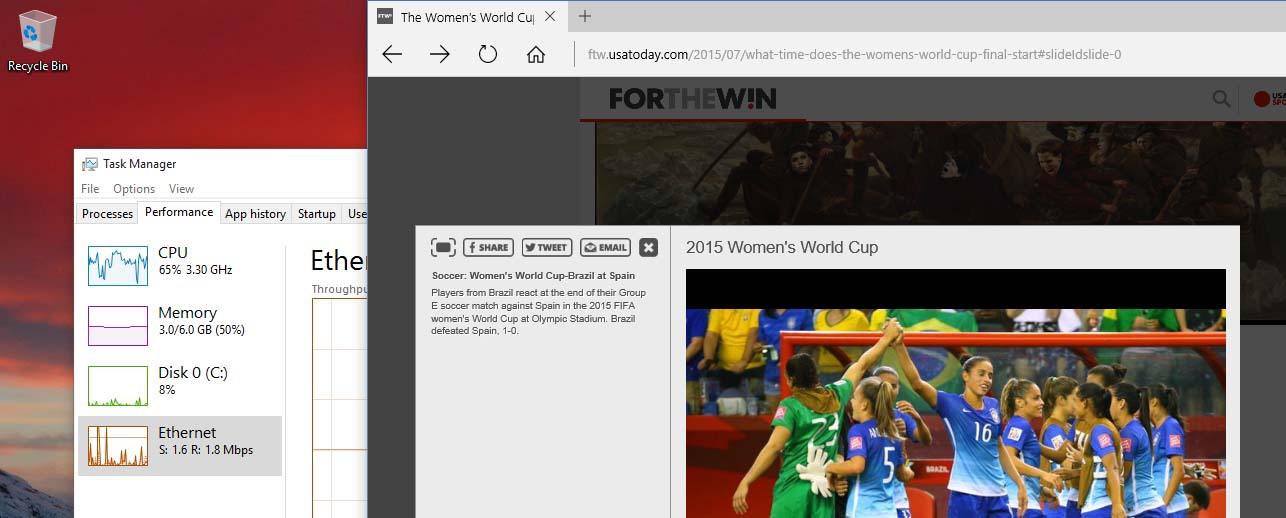This screenshot has height=518, width=1286.
Task: Open Task Manager File menu
Action: point(90,188)
